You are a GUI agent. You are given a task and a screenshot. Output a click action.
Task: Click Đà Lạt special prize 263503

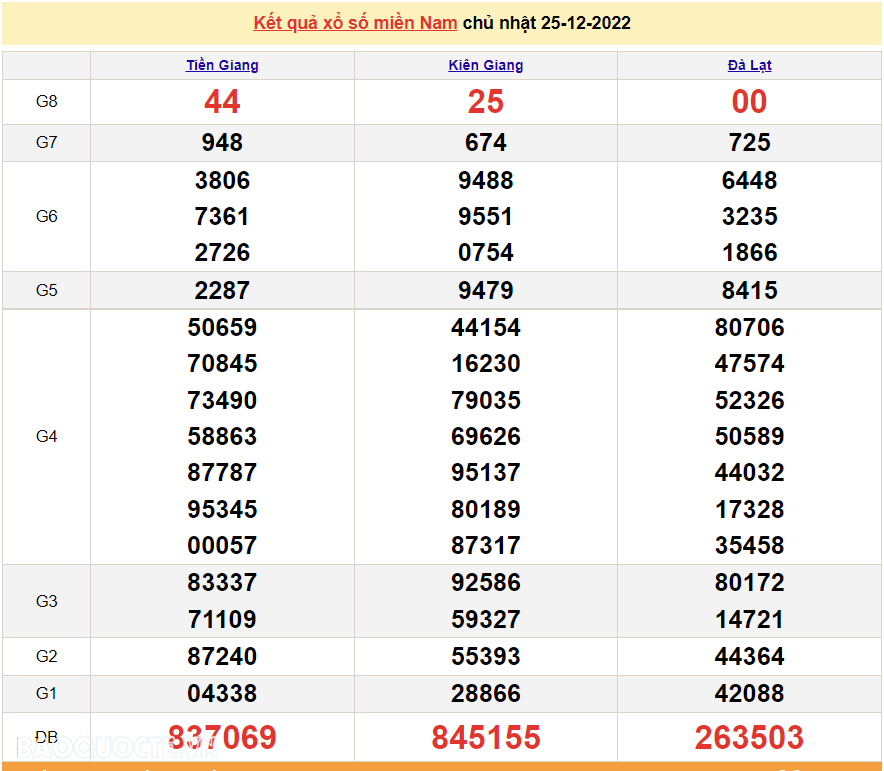pyautogui.click(x=749, y=738)
